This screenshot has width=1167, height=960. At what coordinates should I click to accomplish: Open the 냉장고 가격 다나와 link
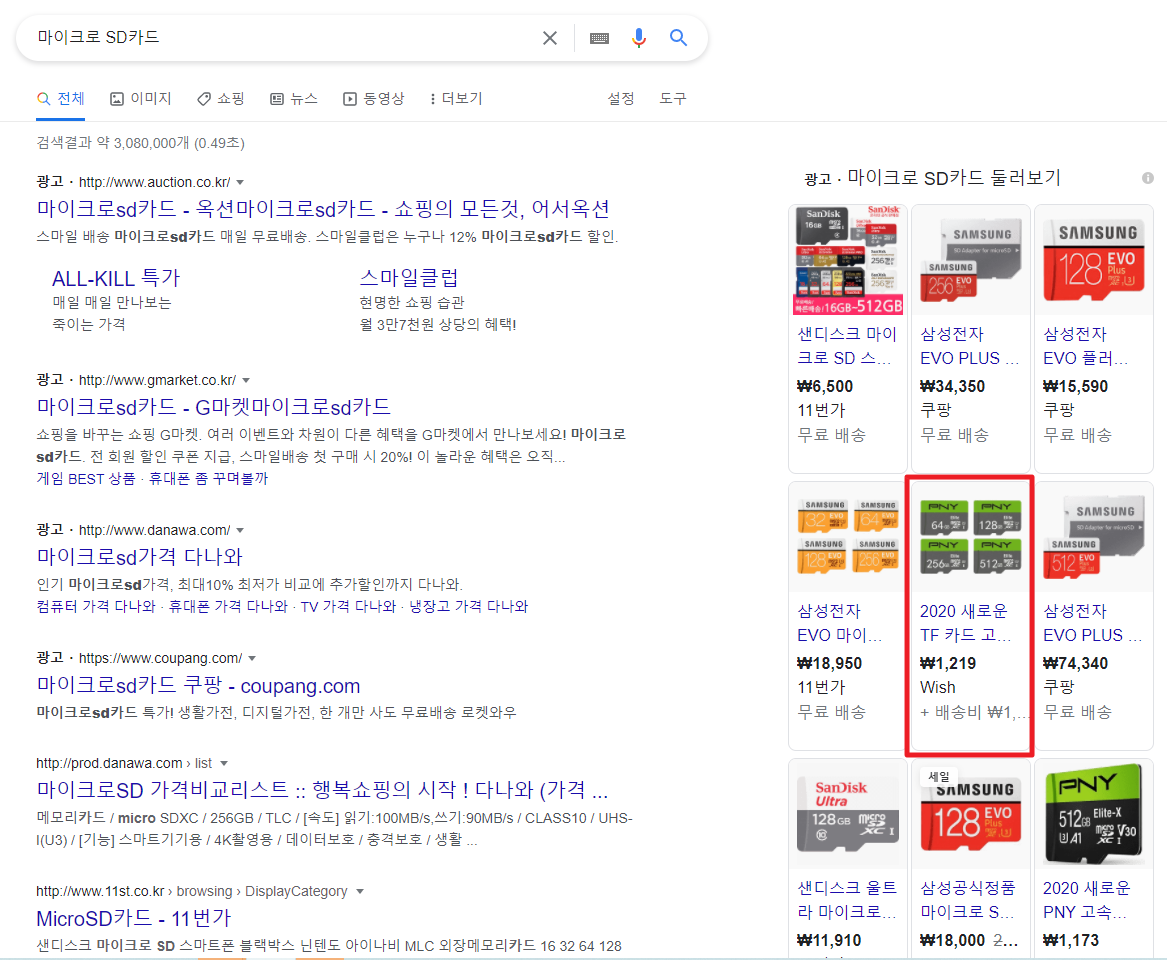pyautogui.click(x=468, y=607)
